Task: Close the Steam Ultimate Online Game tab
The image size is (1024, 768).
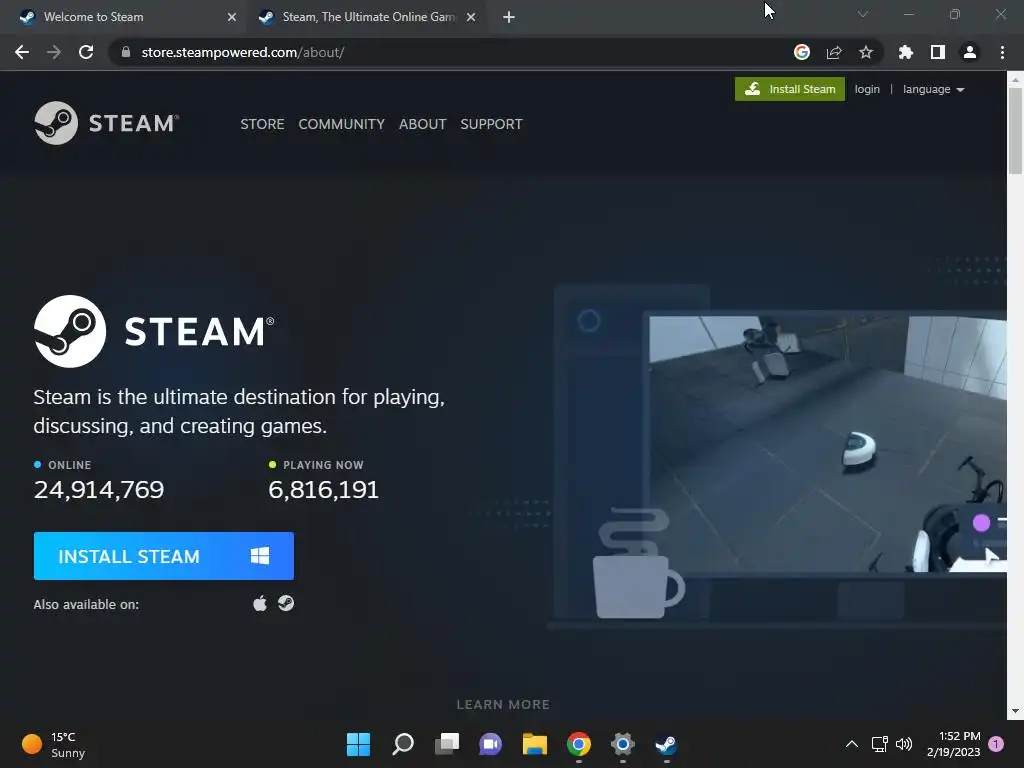Action: [471, 17]
